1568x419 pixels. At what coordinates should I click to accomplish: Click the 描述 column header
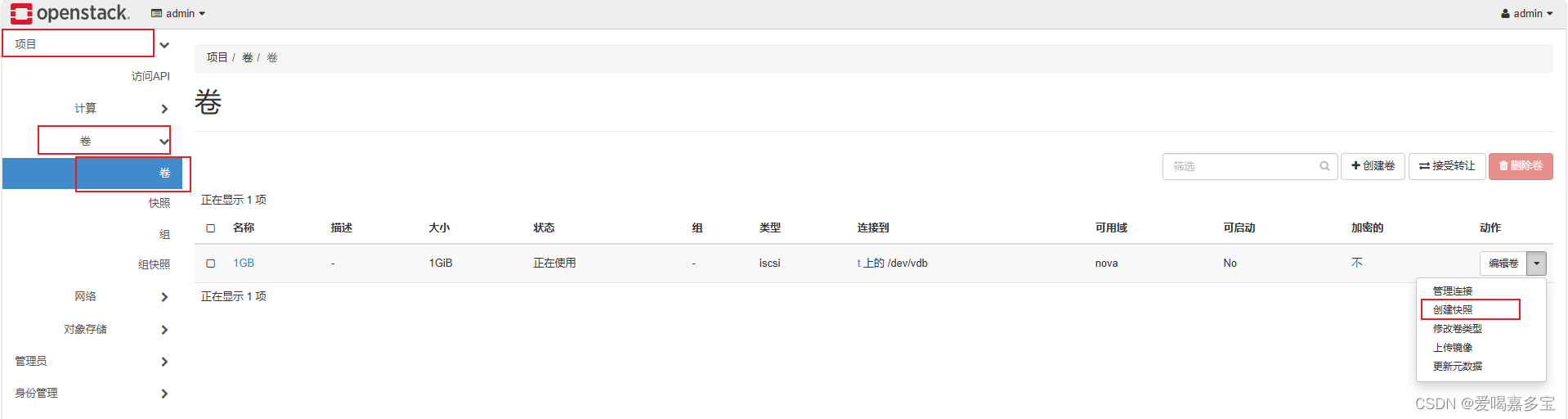[x=342, y=228]
